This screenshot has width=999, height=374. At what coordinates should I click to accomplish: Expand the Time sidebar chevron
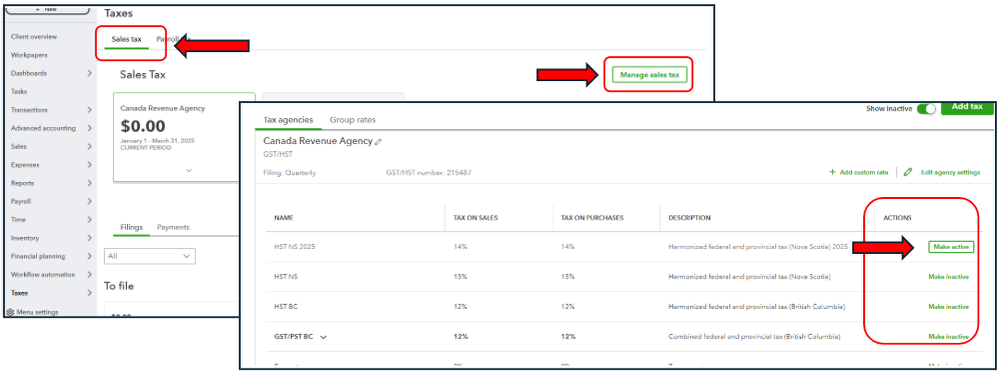[89, 220]
